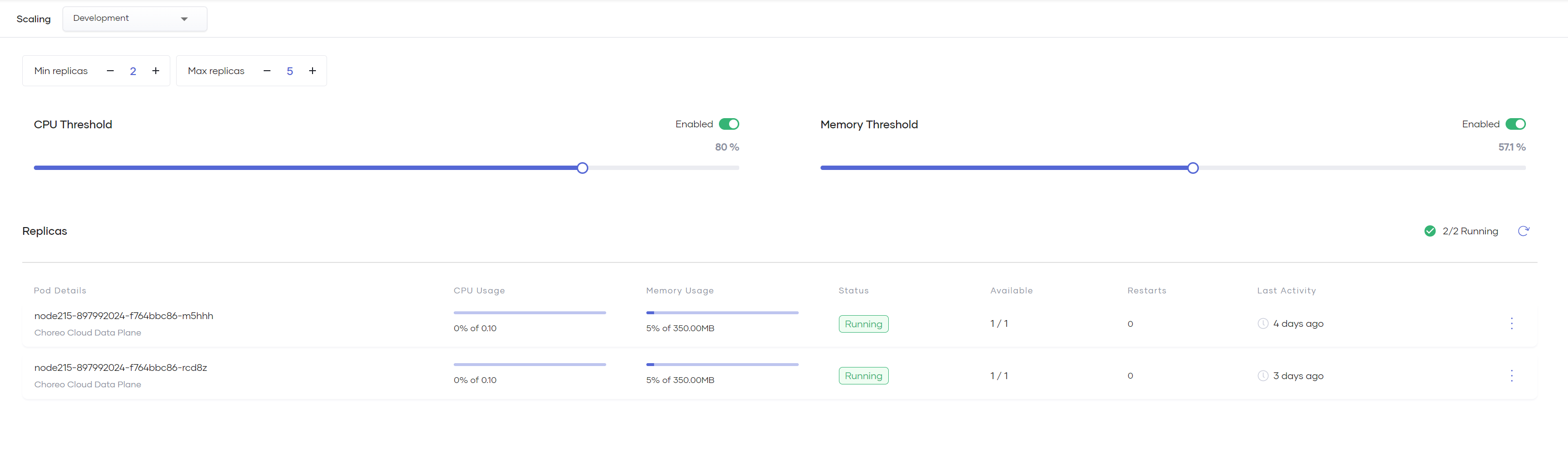Click the Running status badge of second pod

[863, 376]
